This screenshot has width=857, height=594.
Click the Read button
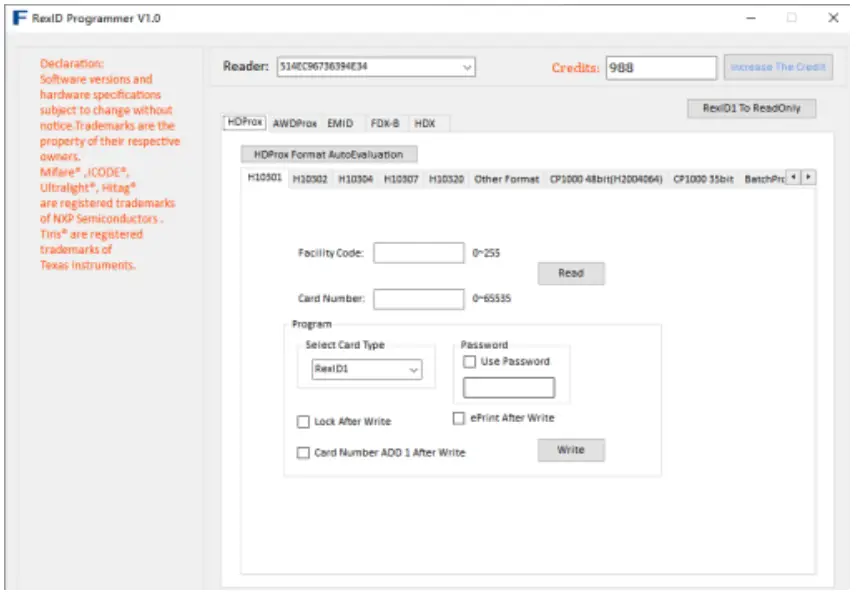click(x=571, y=273)
